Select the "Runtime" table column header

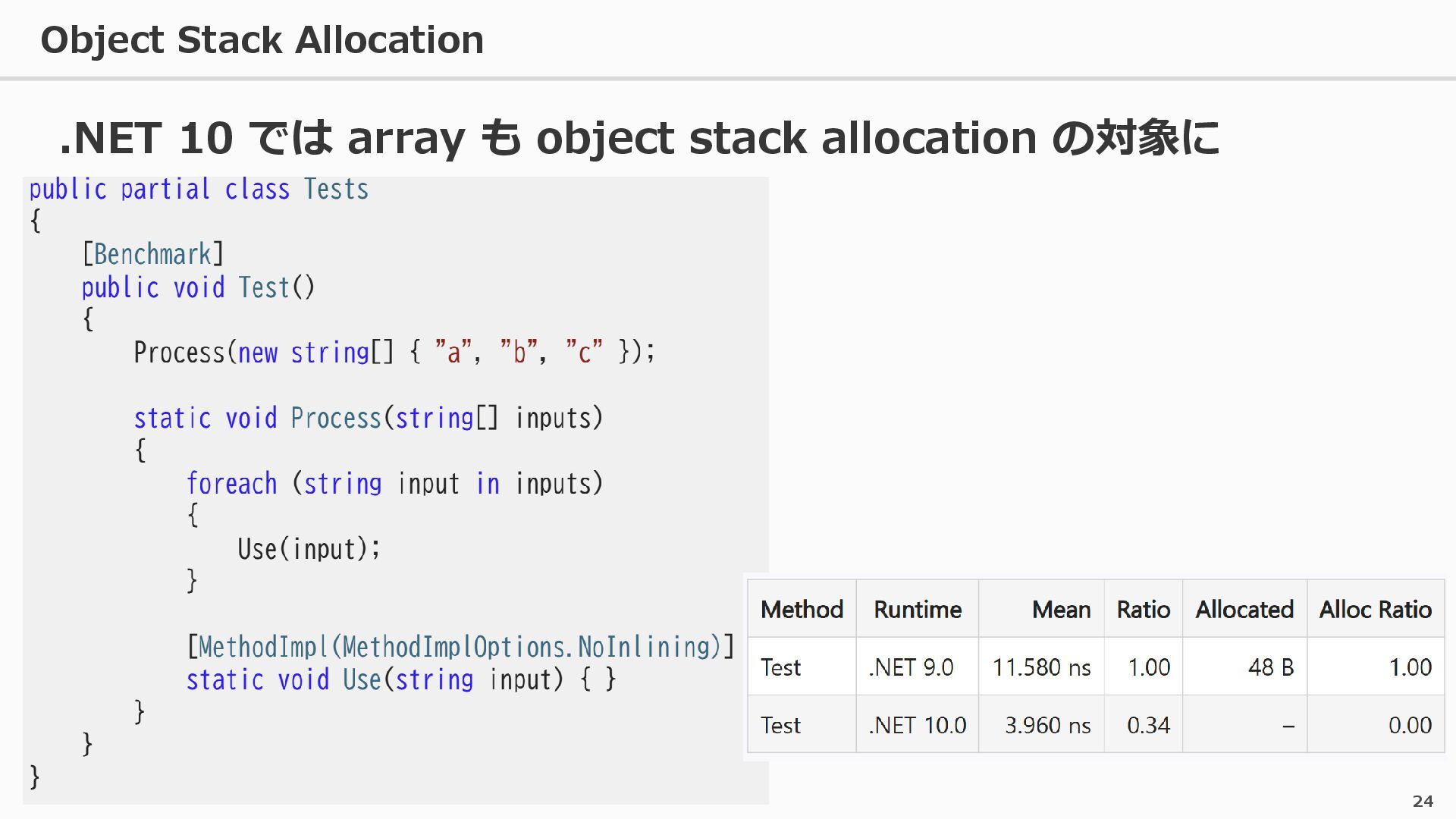(917, 610)
